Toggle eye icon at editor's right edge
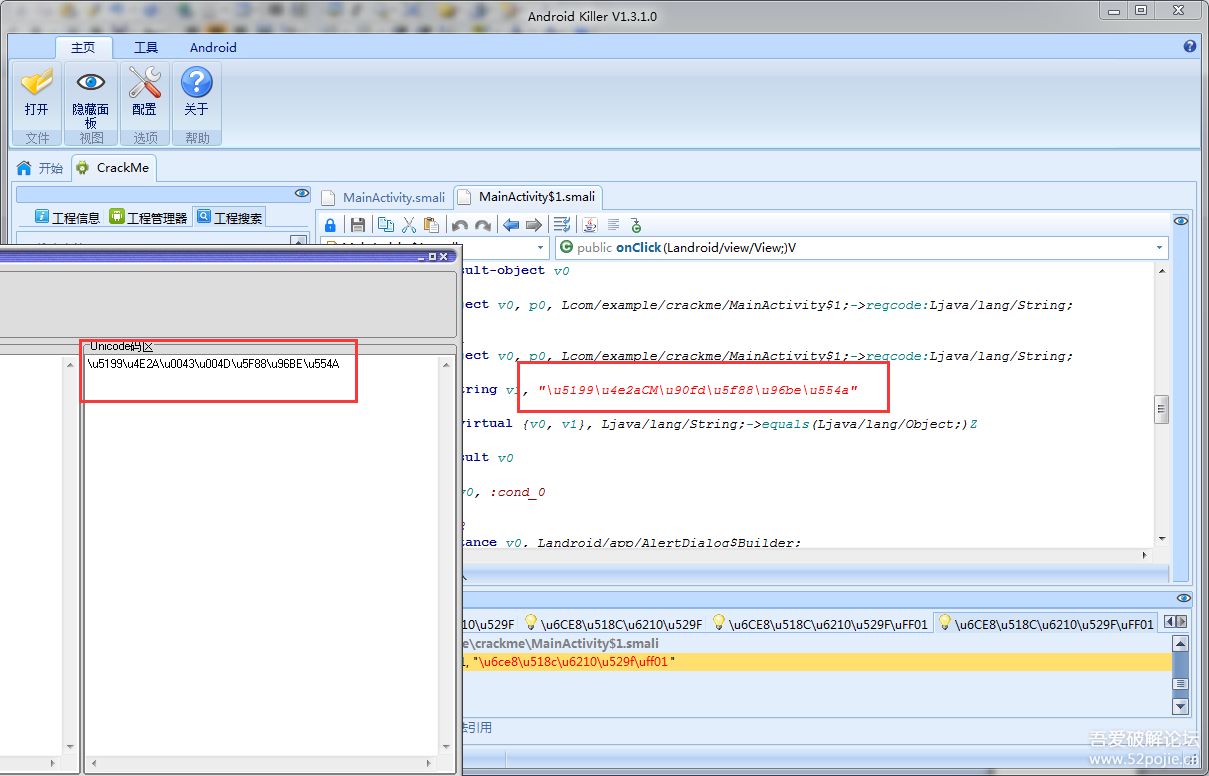 (x=1181, y=221)
